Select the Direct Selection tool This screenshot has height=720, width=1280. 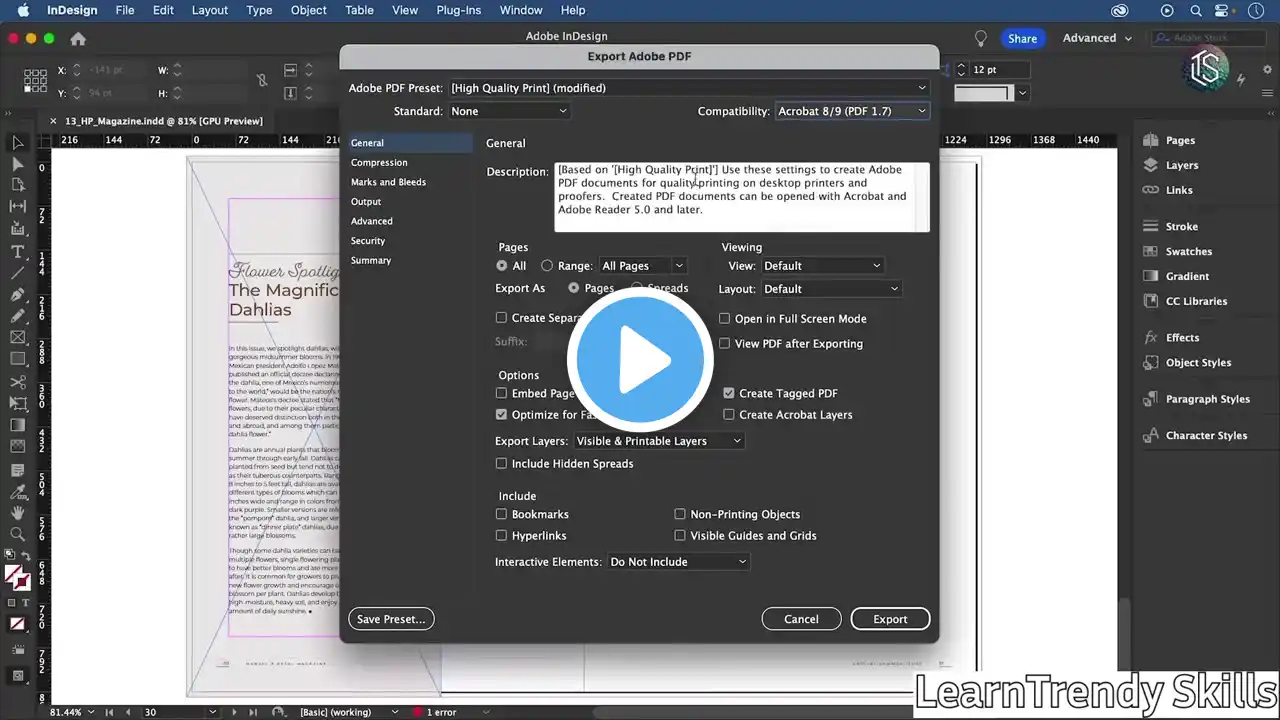pyautogui.click(x=18, y=164)
